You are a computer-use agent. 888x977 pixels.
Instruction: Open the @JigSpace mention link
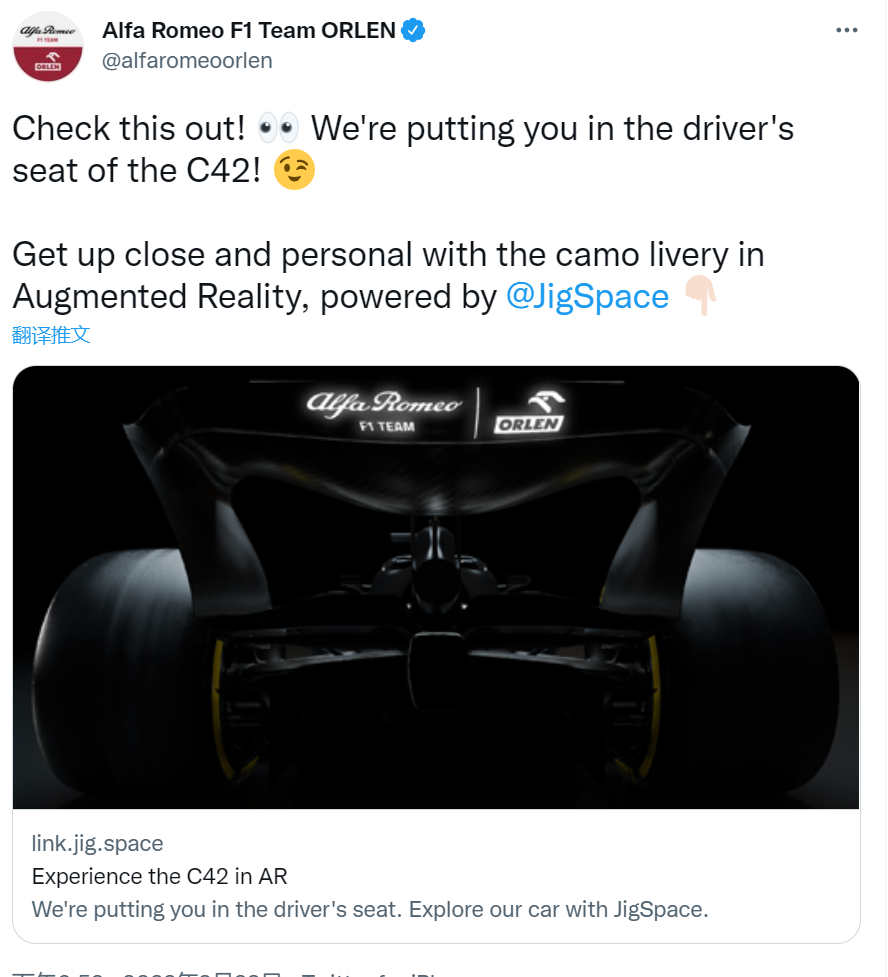[587, 296]
